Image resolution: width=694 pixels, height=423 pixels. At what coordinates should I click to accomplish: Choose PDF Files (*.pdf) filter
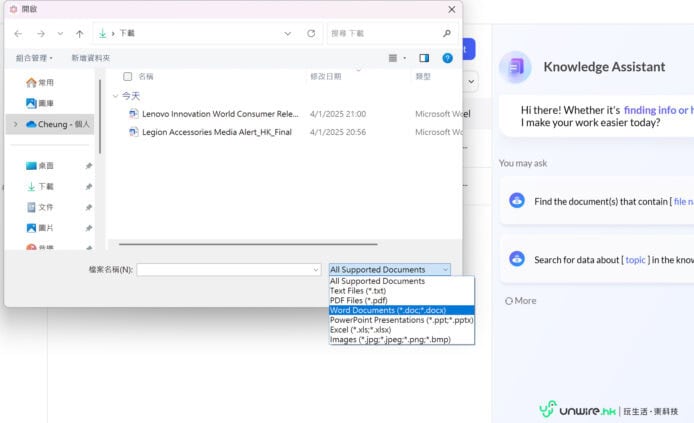(x=402, y=300)
